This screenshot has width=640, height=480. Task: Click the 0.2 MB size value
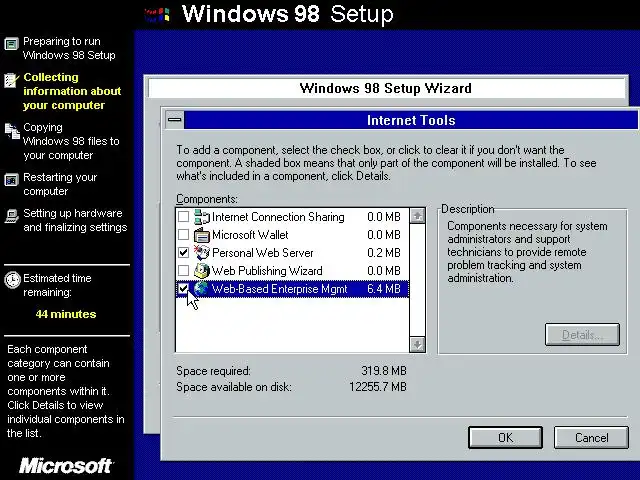point(384,253)
